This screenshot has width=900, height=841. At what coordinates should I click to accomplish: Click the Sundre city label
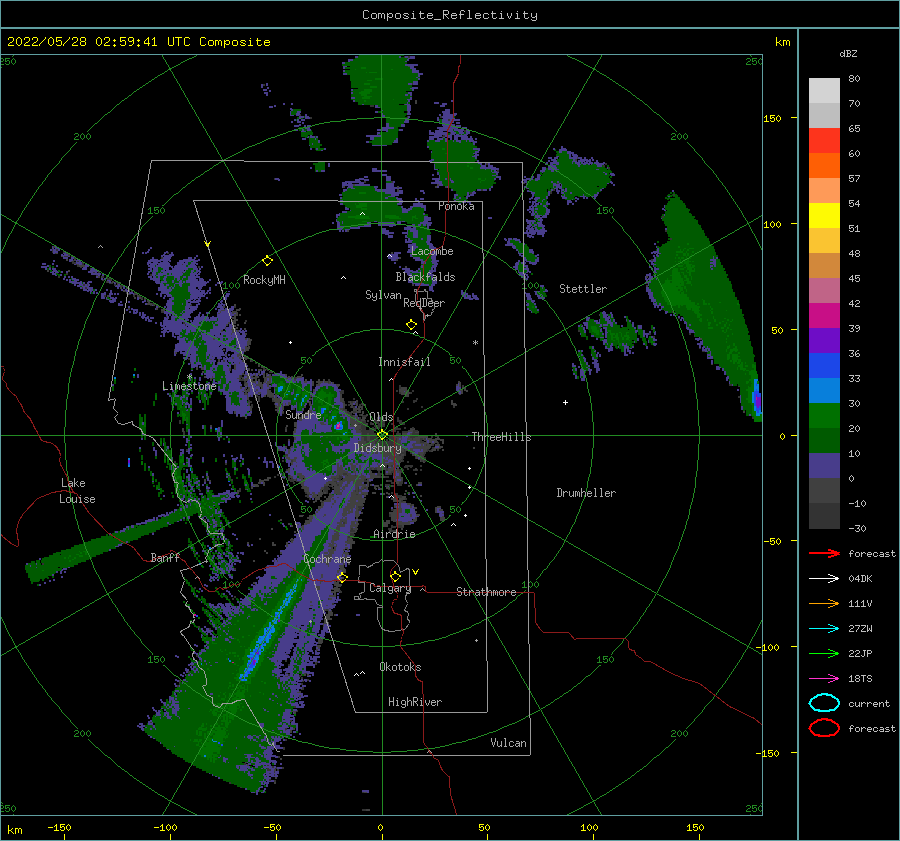point(303,415)
